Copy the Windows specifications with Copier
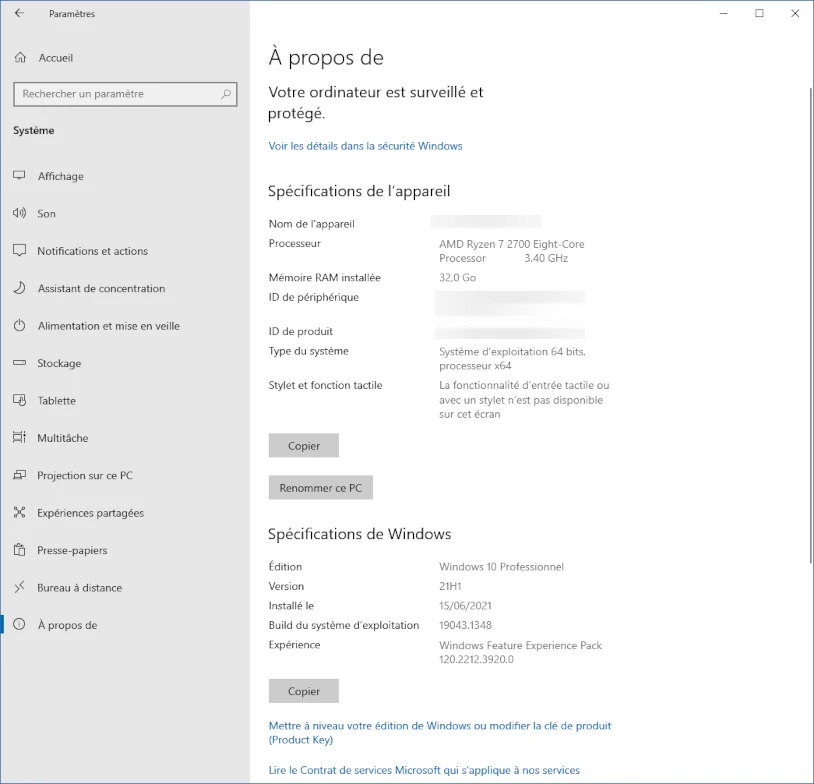 [x=303, y=690]
